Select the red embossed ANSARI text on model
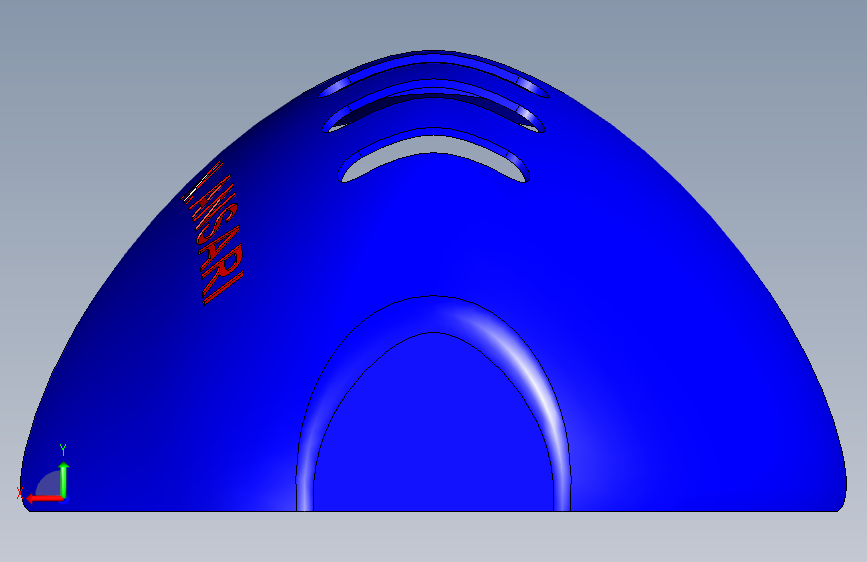The image size is (867, 562). pos(213,233)
